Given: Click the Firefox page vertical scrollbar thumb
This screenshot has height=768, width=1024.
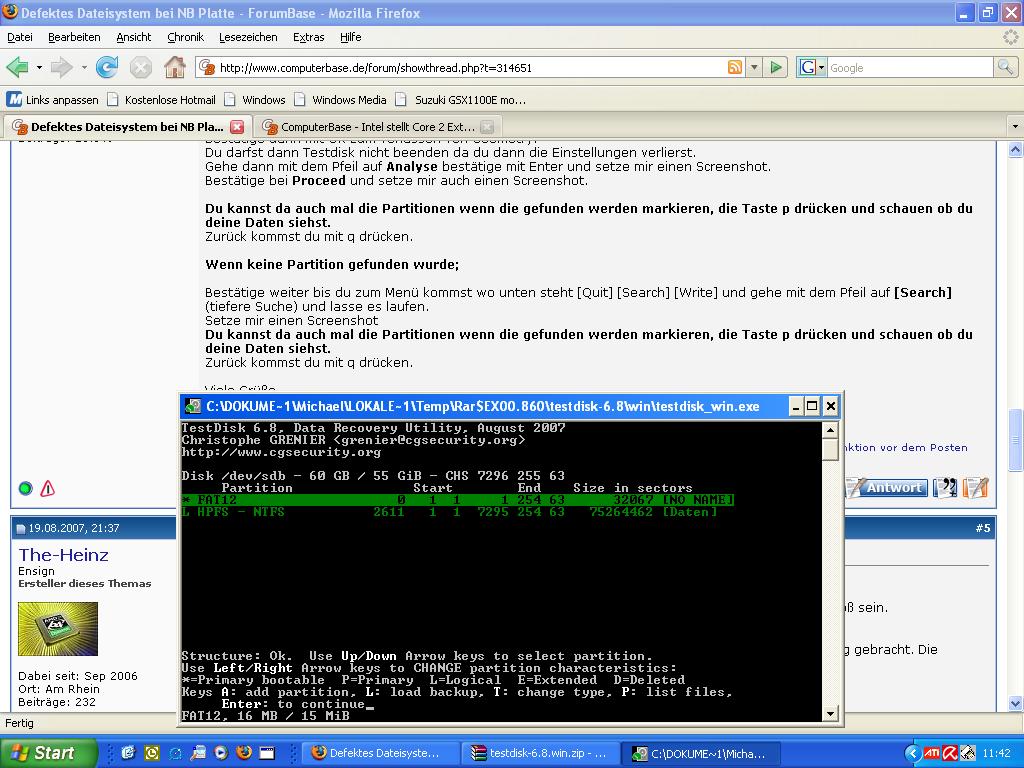Looking at the screenshot, I should tap(1016, 440).
